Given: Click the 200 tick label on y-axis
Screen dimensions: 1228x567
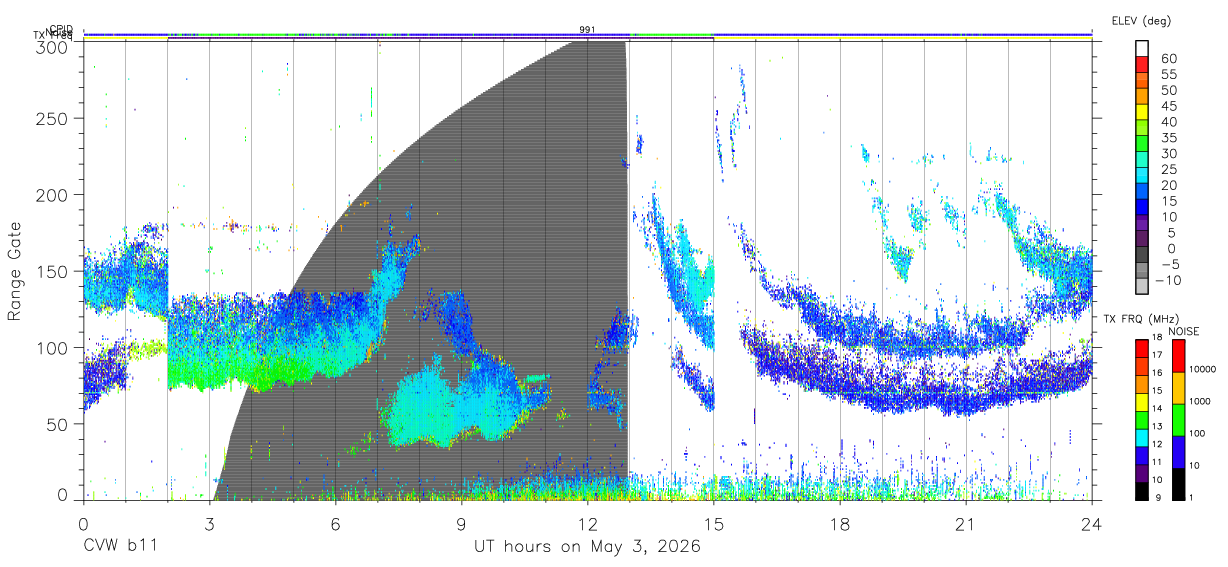Looking at the screenshot, I should click(x=54, y=195).
